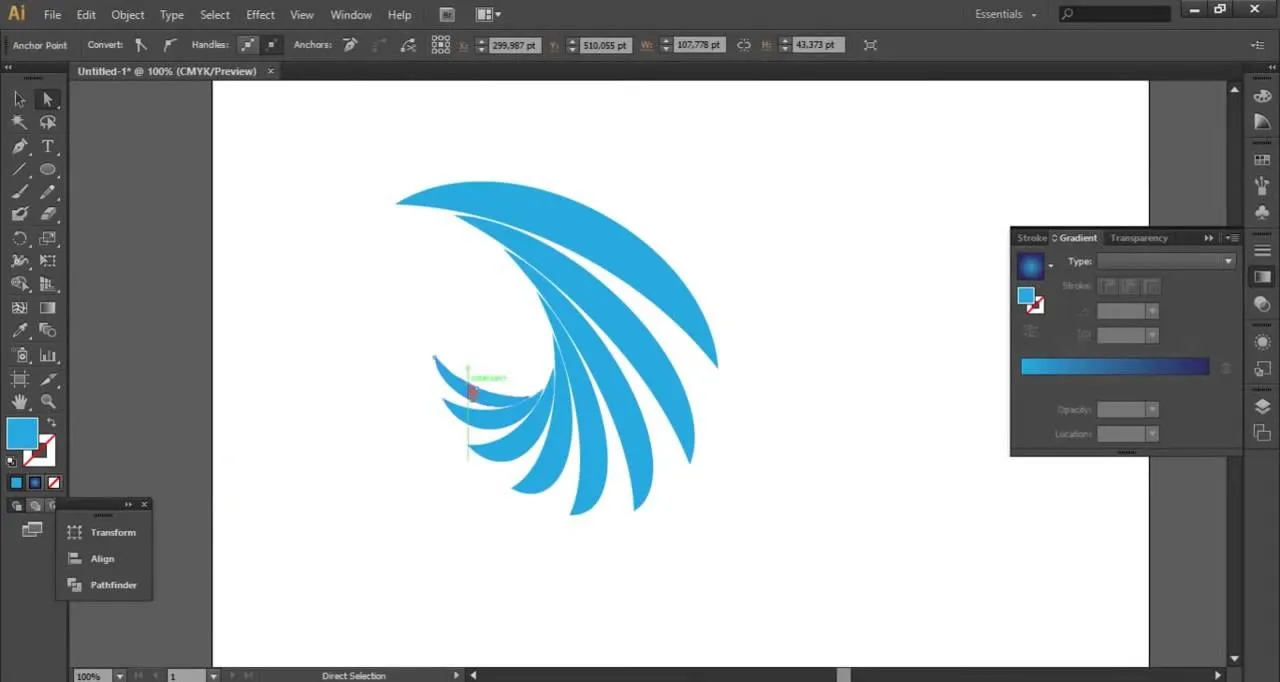Open the Essentials workspace switcher
This screenshot has width=1280, height=682.
(x=1005, y=15)
